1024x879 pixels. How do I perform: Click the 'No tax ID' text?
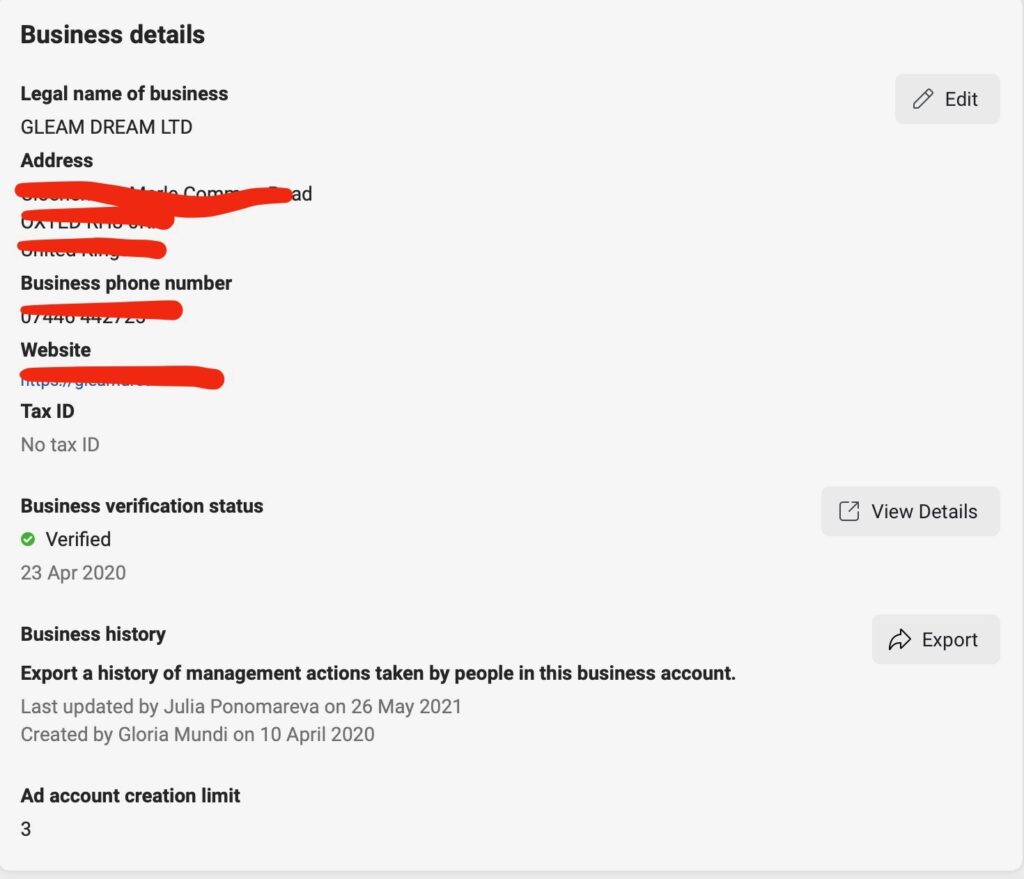click(60, 444)
